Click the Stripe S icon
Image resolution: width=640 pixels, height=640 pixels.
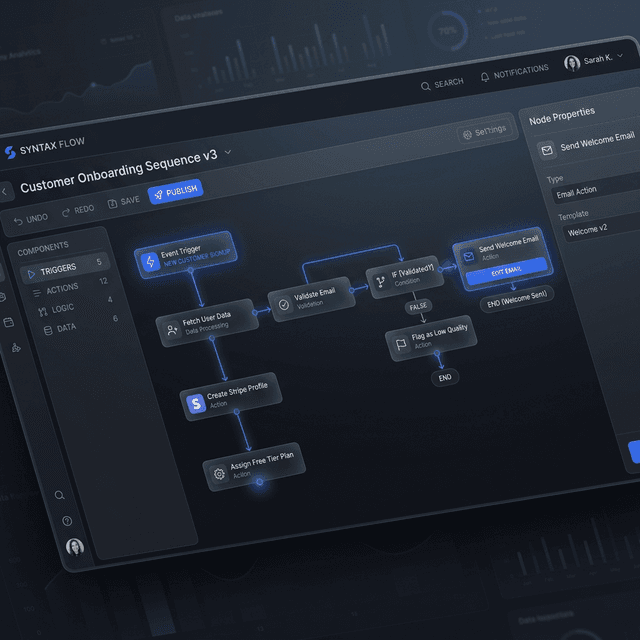[196, 403]
